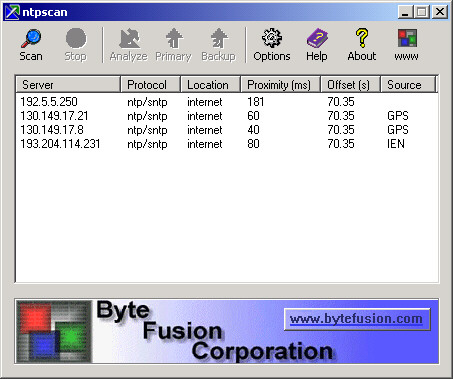Viewport: 453px width, 379px height.
Task: Open Options with the gear icon
Action: tap(272, 38)
